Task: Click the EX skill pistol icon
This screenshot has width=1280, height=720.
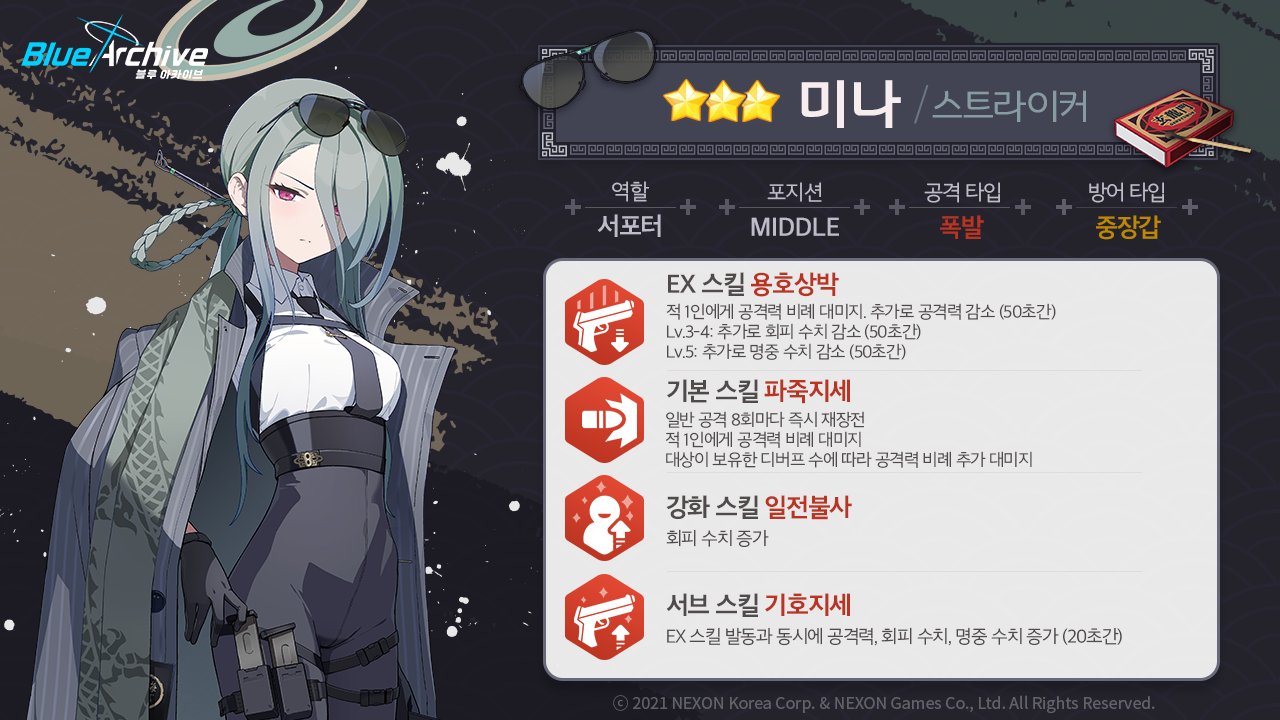Action: tap(604, 315)
